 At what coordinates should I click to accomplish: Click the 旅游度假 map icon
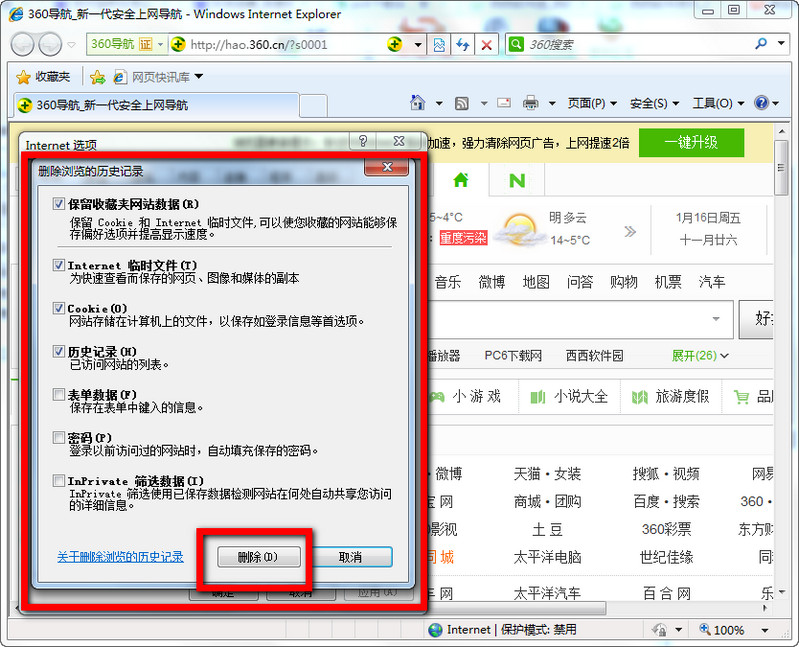click(640, 397)
